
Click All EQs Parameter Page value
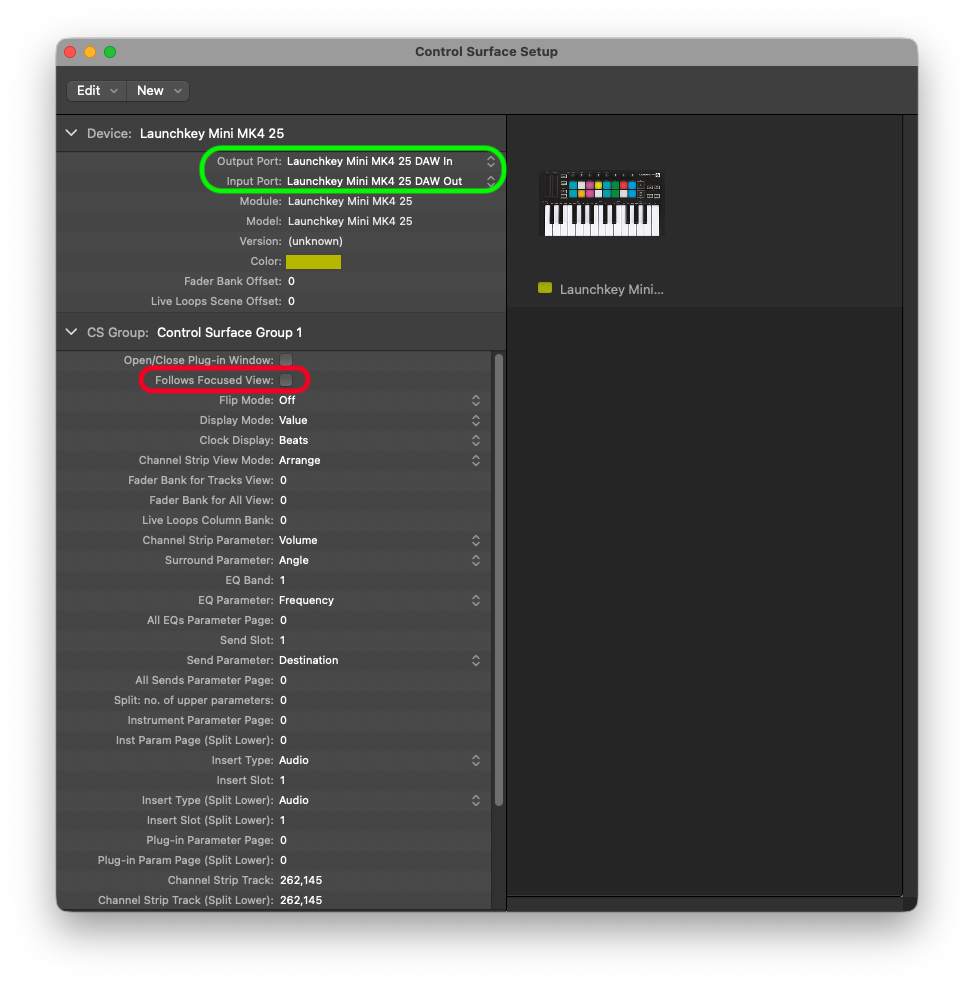click(x=283, y=621)
